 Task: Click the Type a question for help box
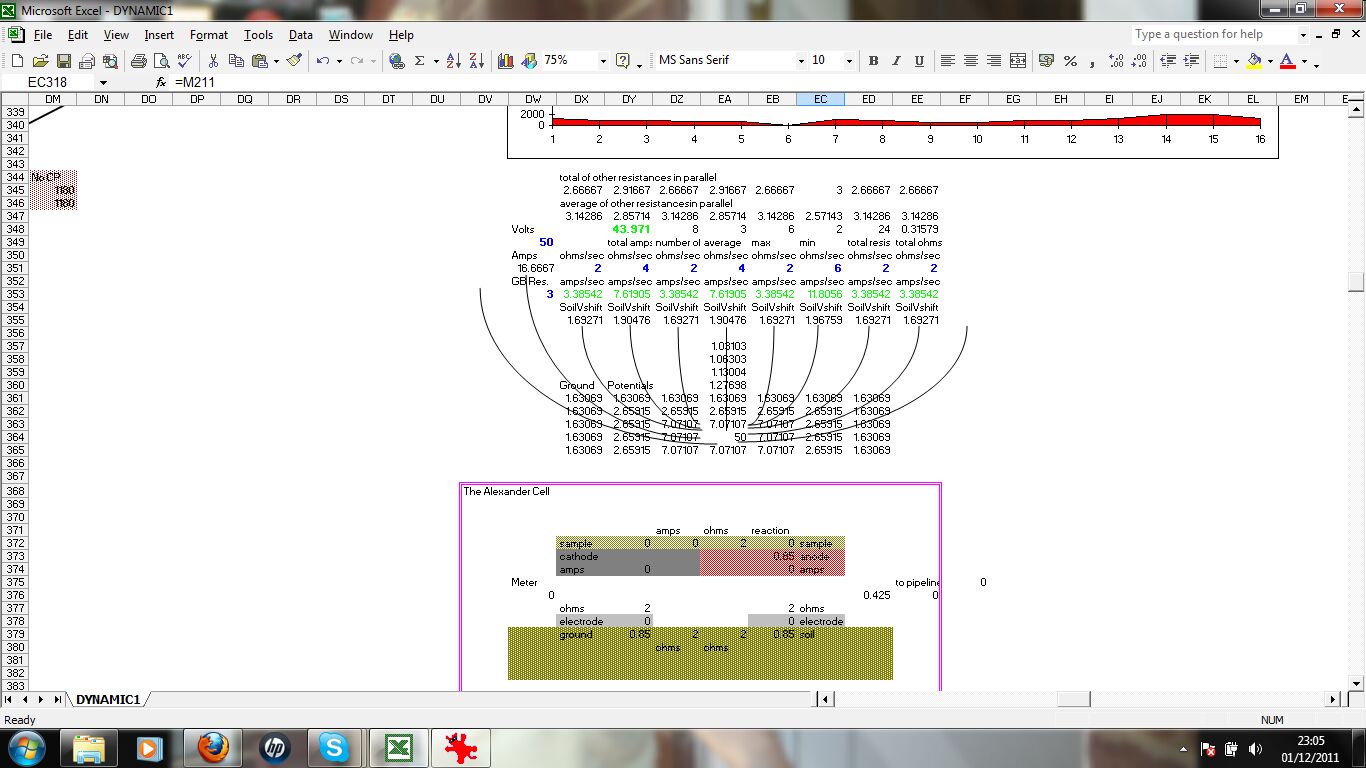[x=1210, y=34]
